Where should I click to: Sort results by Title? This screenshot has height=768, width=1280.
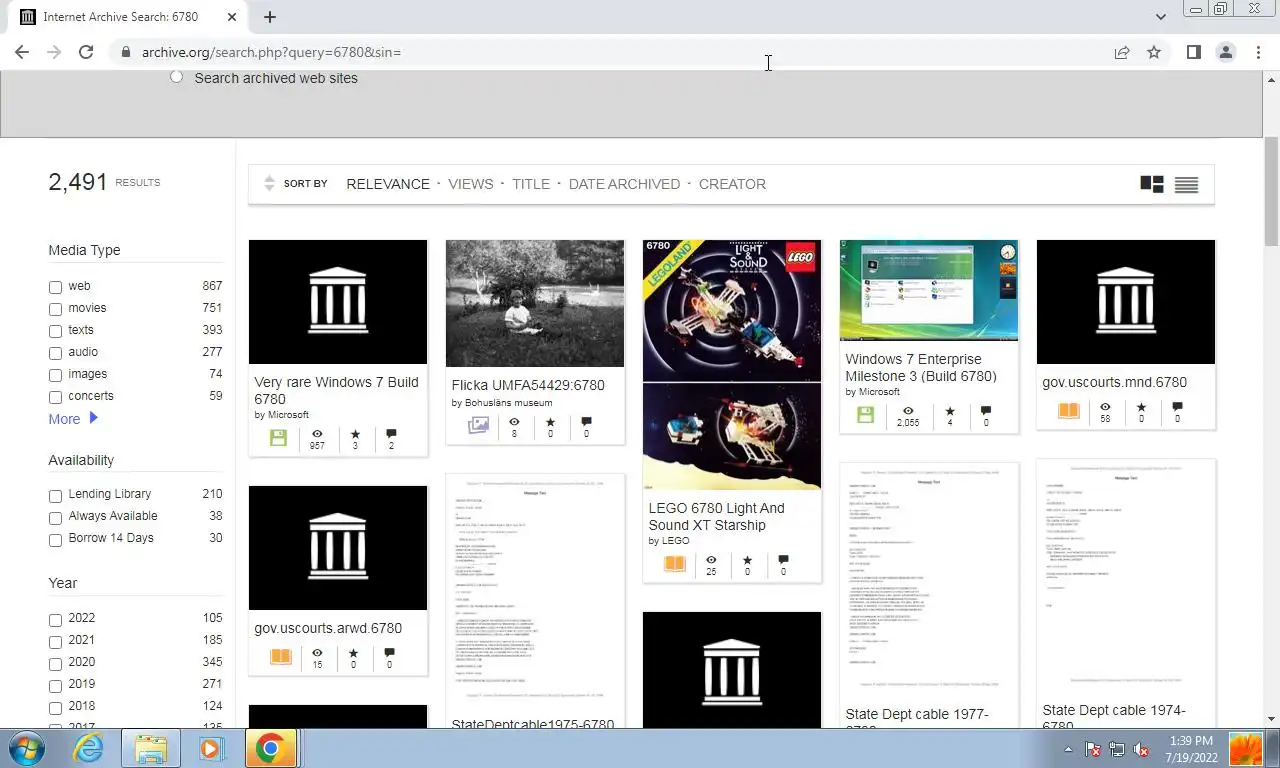[531, 184]
